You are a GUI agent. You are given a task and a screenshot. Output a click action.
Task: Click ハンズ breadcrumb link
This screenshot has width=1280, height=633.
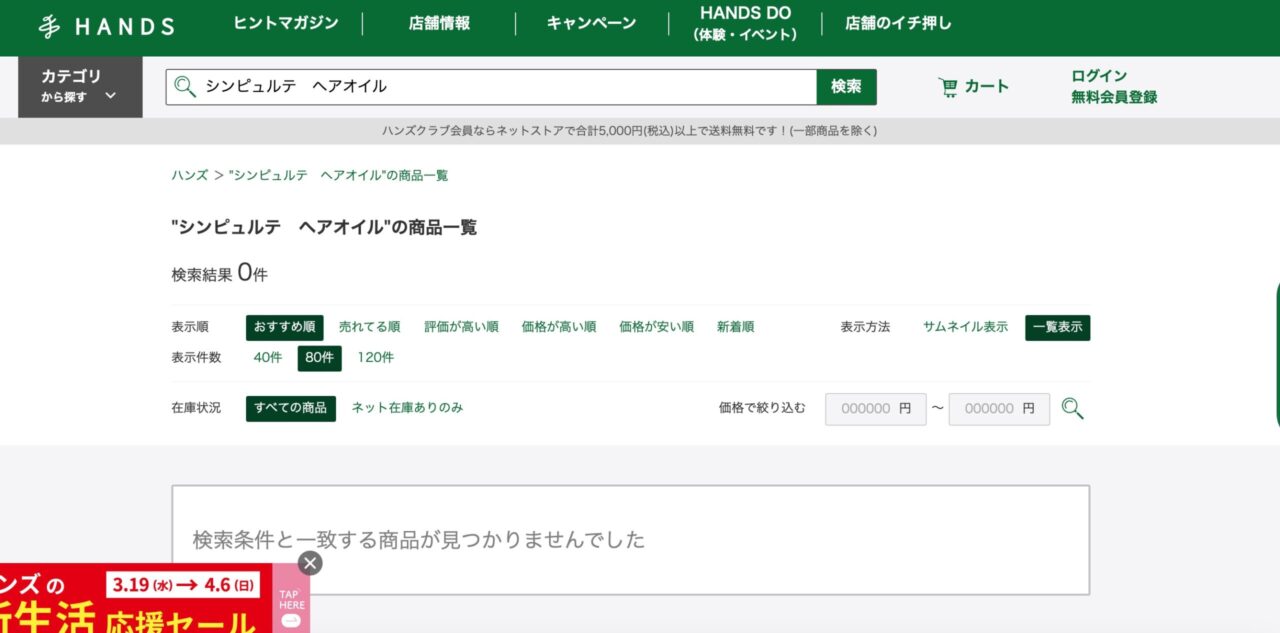click(x=189, y=175)
